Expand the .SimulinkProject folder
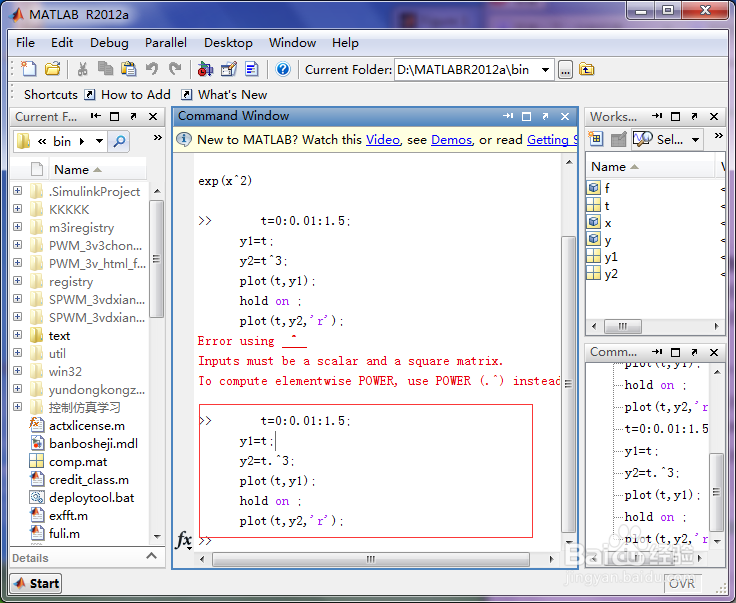This screenshot has width=736, height=603. tap(17, 191)
